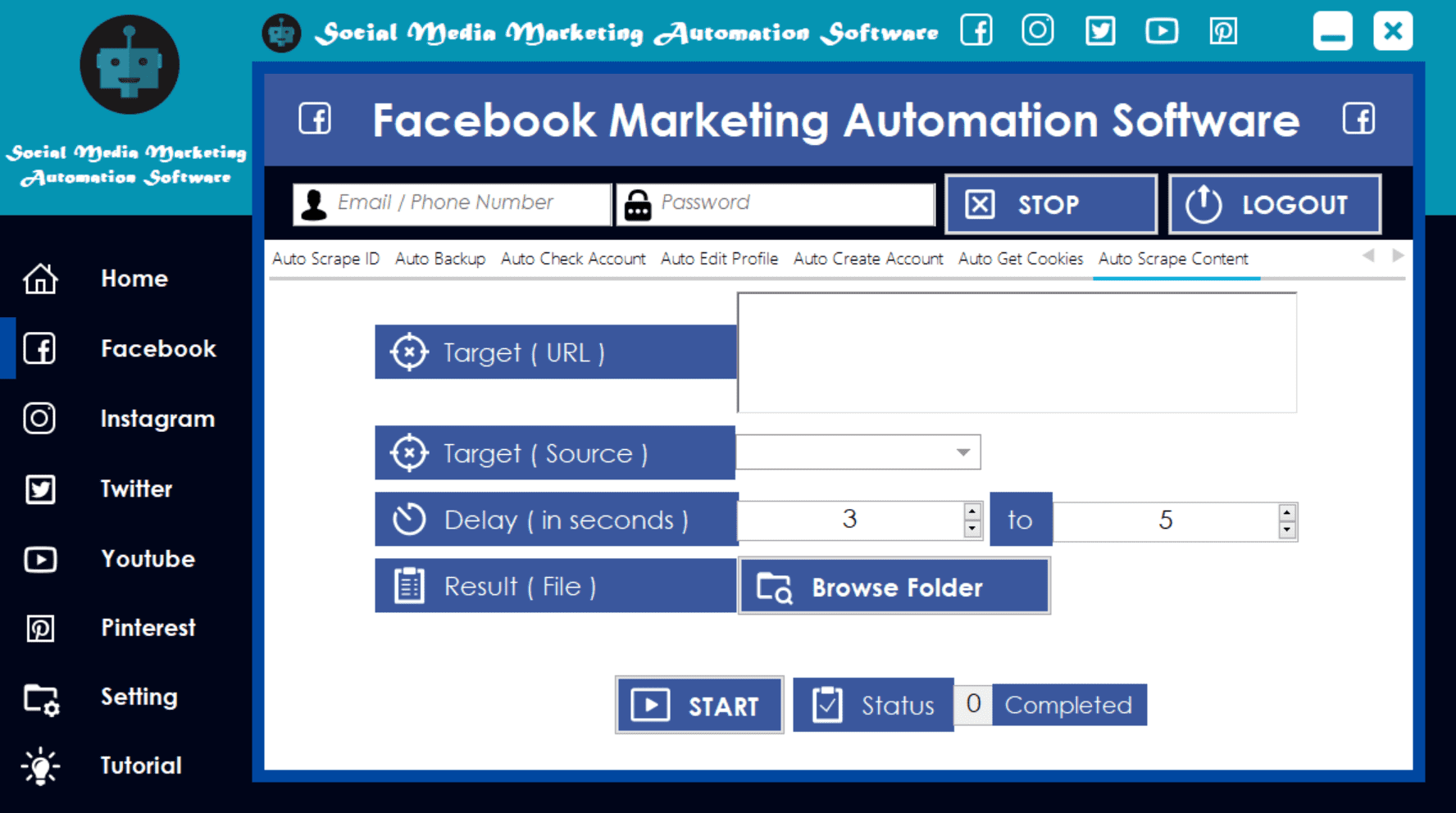Click the Youtube play icon in sidebar

(x=40, y=559)
